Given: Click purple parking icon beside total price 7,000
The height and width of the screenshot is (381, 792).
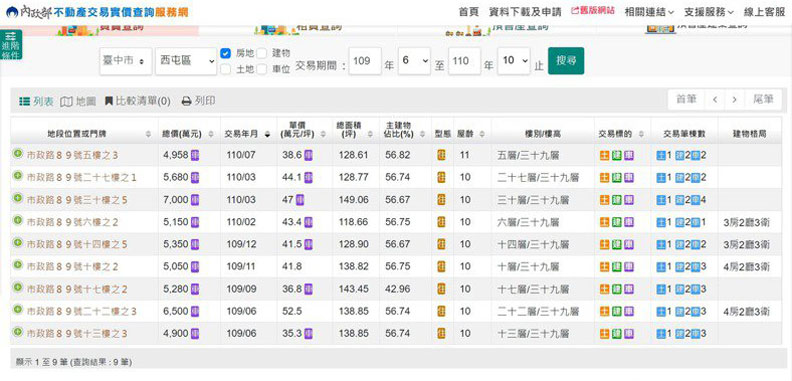Looking at the screenshot, I should [x=195, y=200].
